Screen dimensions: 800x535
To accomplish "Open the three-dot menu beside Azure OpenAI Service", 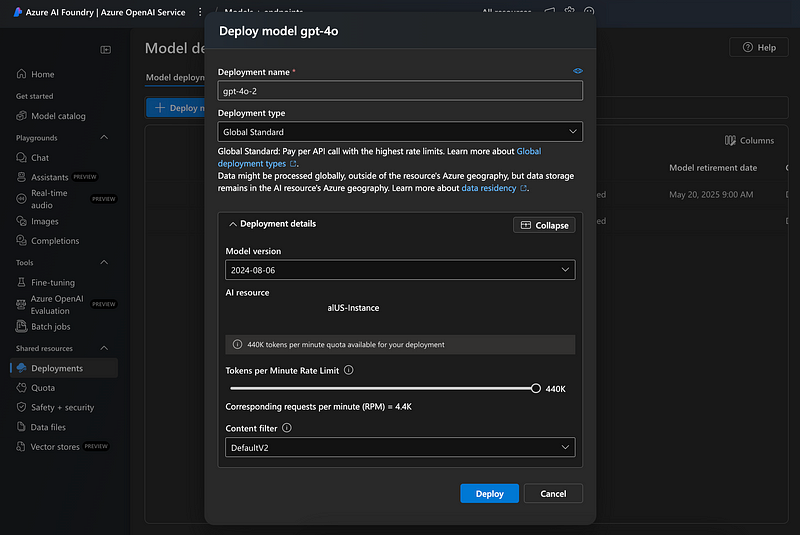I will [200, 12].
